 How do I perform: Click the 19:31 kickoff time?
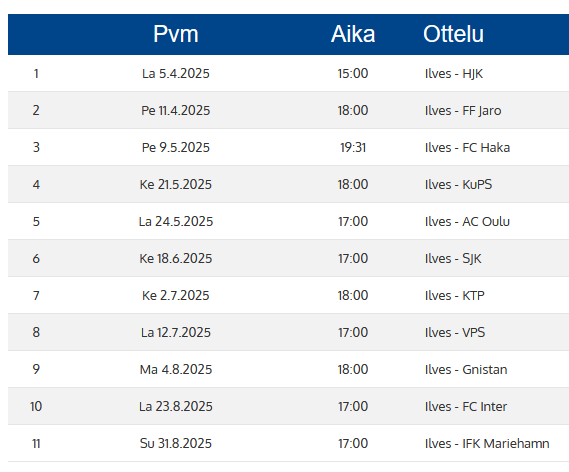353,148
